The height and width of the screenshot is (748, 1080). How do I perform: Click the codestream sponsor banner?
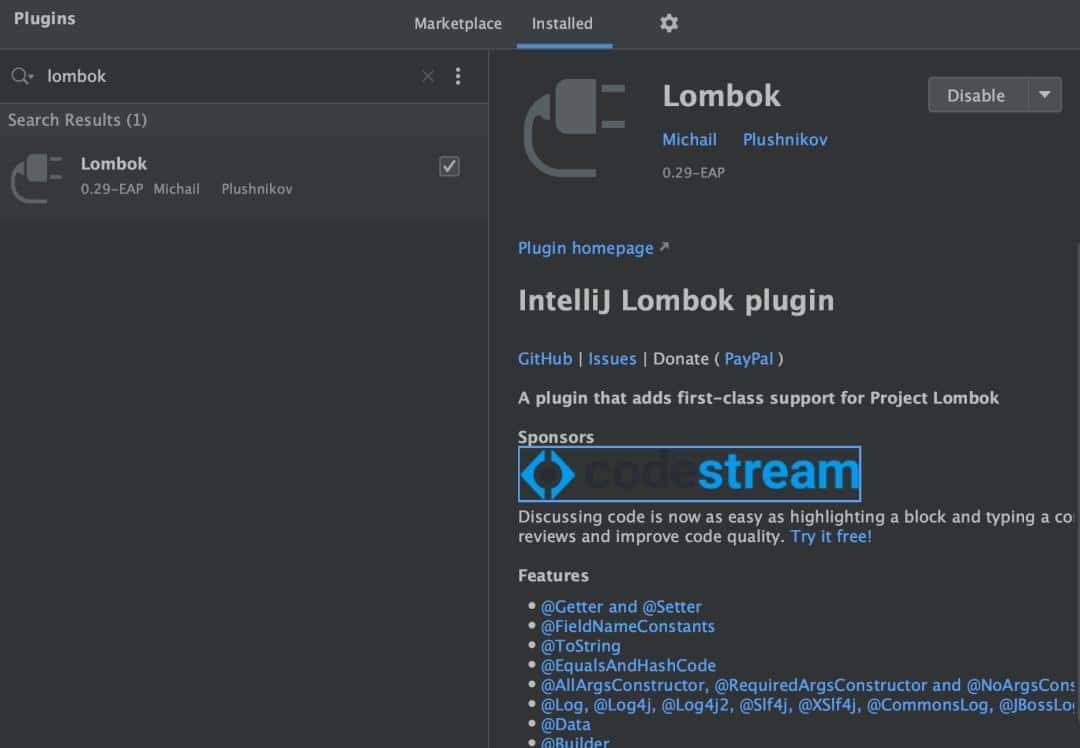pyautogui.click(x=689, y=474)
